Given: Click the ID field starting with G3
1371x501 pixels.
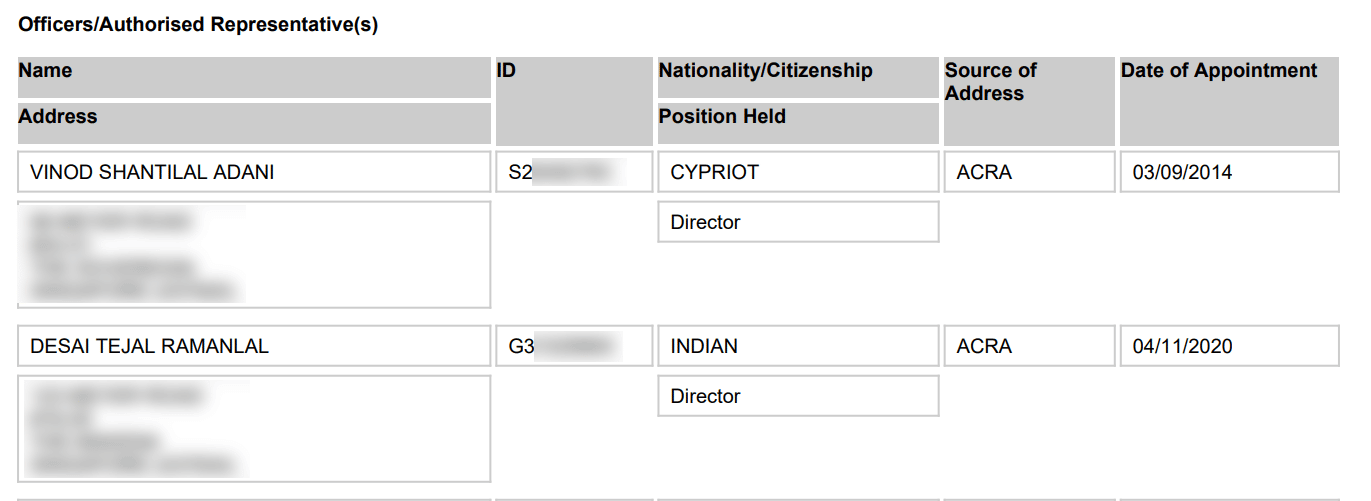Looking at the screenshot, I should click(x=574, y=346).
